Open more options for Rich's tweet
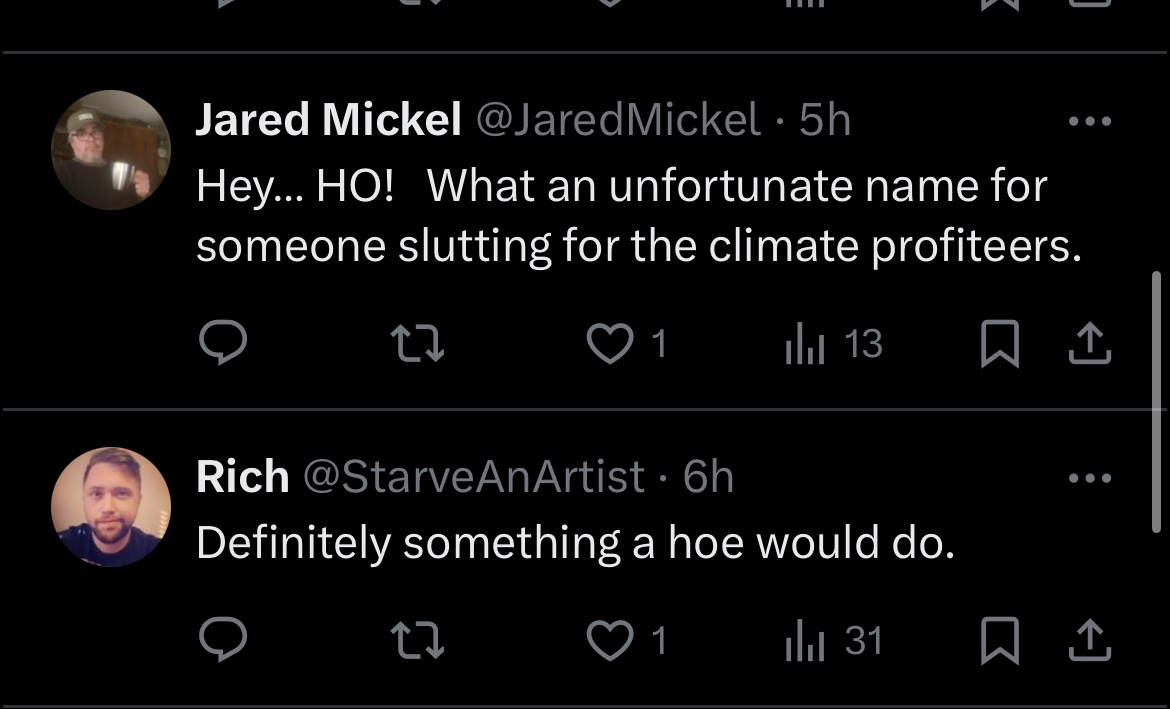This screenshot has width=1170, height=709. (x=1089, y=478)
